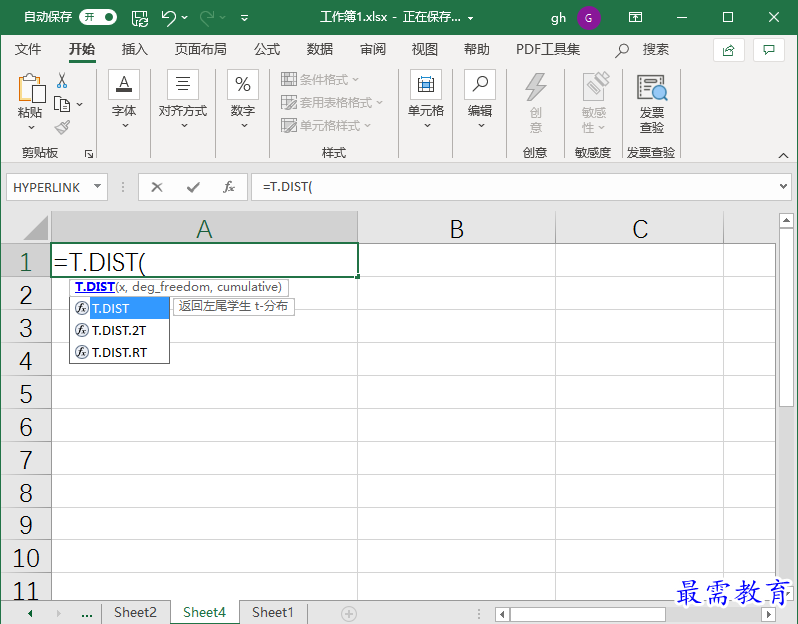This screenshot has height=624, width=798.
Task: Click row 5 header
Action: point(26,393)
